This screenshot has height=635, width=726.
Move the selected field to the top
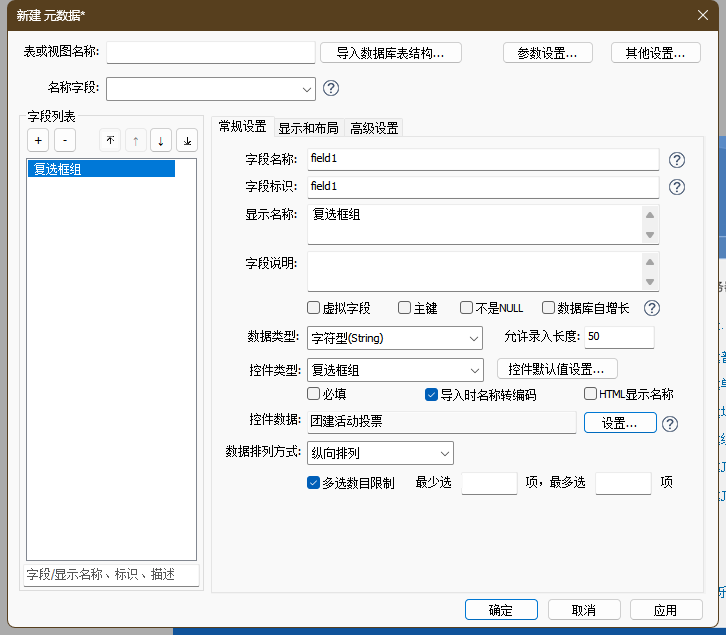click(x=110, y=141)
